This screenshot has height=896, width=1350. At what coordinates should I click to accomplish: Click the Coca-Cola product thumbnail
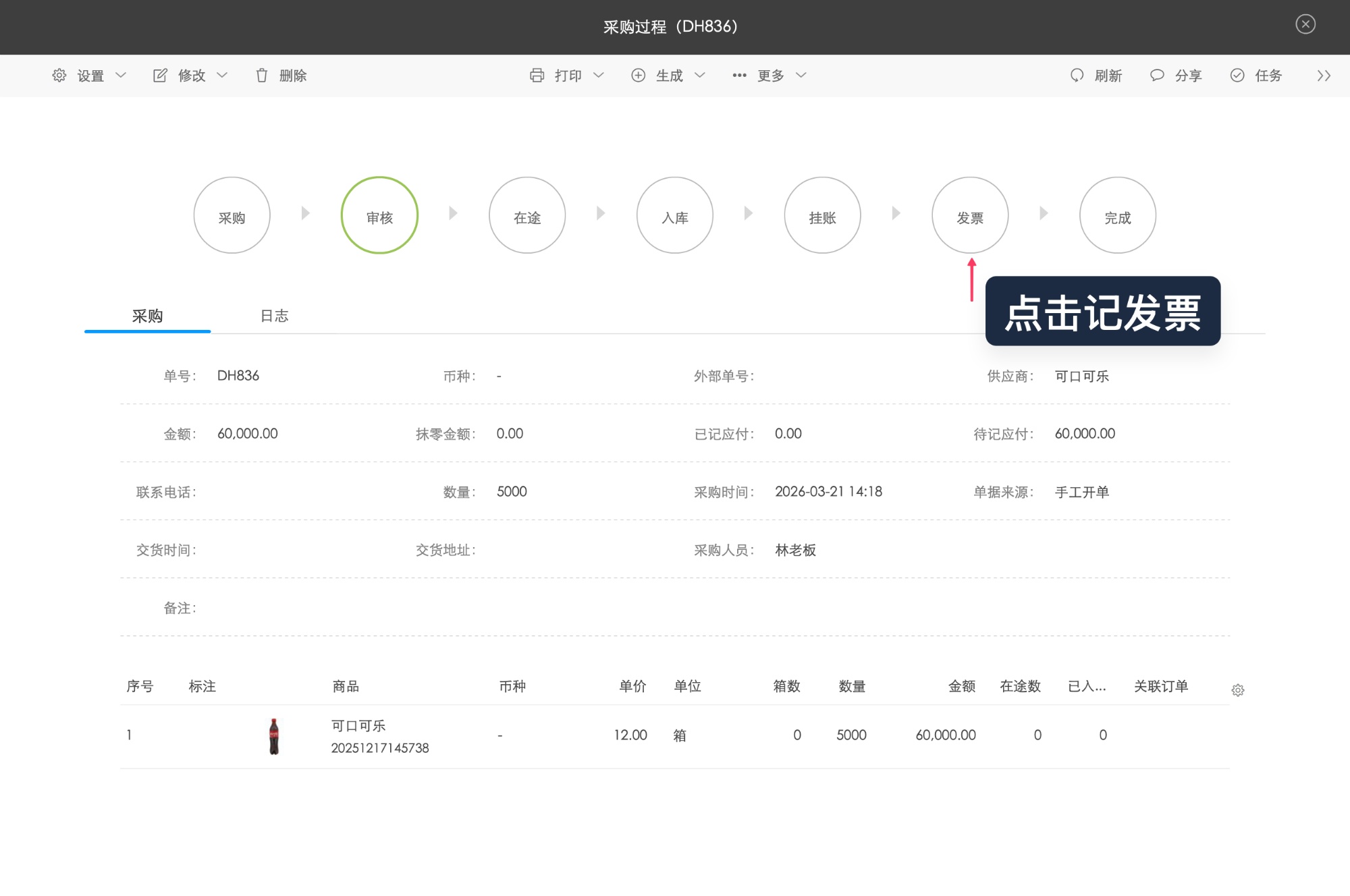[x=273, y=735]
